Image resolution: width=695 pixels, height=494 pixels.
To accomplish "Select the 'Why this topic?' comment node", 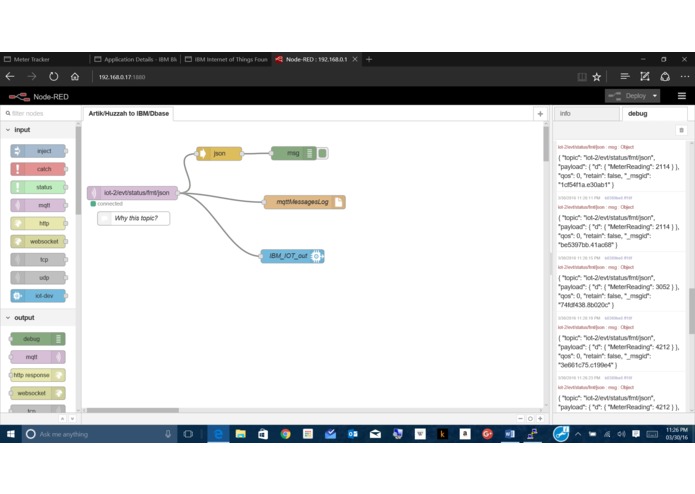I will coord(133,218).
